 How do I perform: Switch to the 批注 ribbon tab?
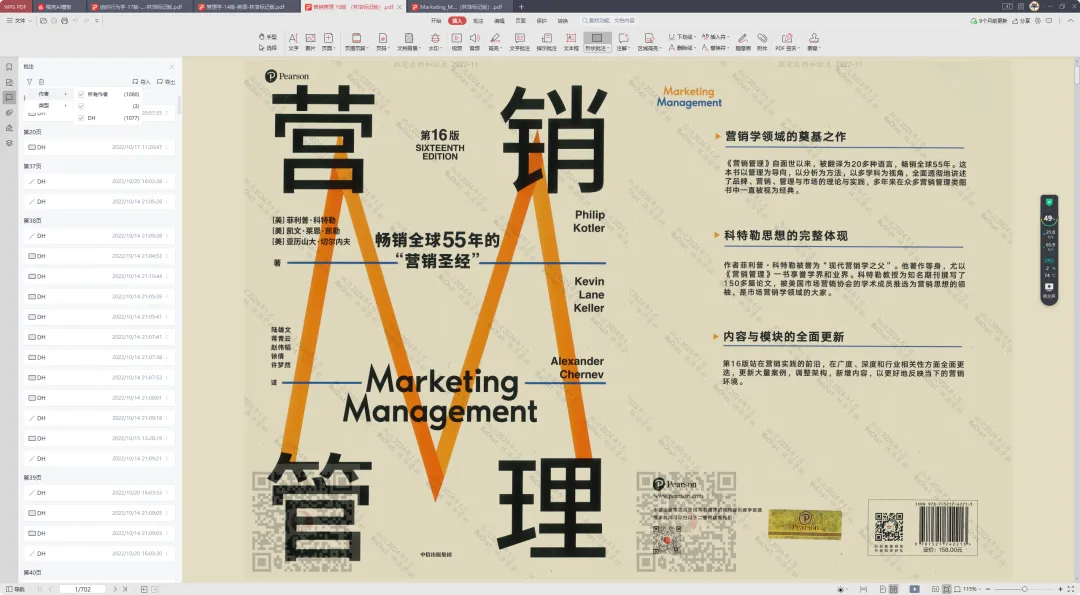(x=478, y=21)
